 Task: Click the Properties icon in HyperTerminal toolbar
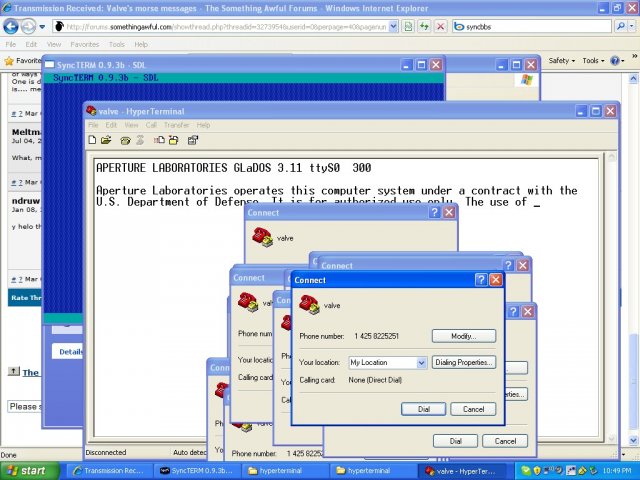[193, 140]
